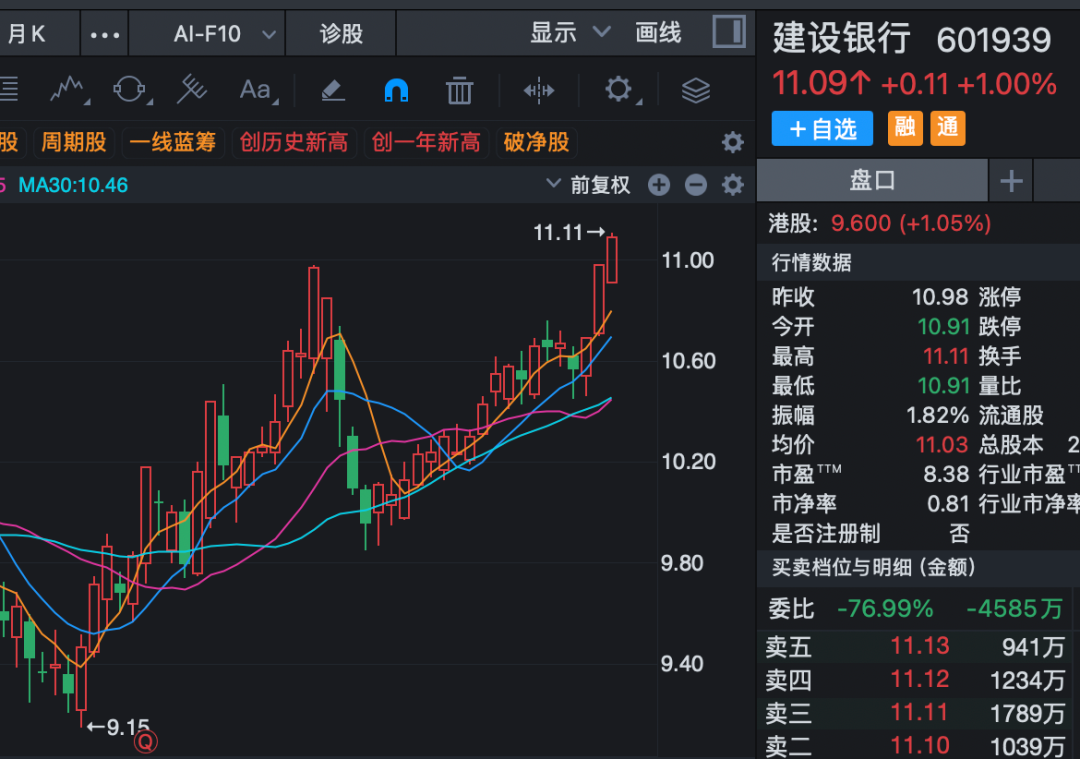Pick the eraser tool
The image size is (1080, 759).
coord(333,90)
